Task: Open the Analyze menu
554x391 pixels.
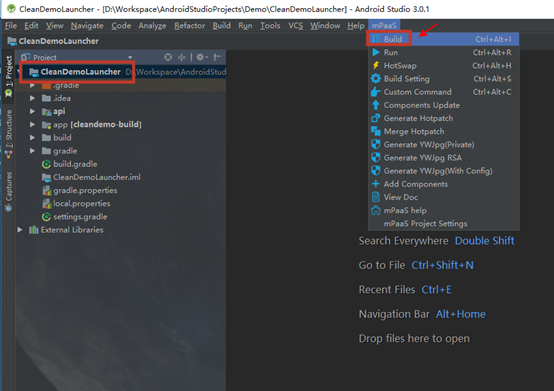Action: click(x=152, y=26)
